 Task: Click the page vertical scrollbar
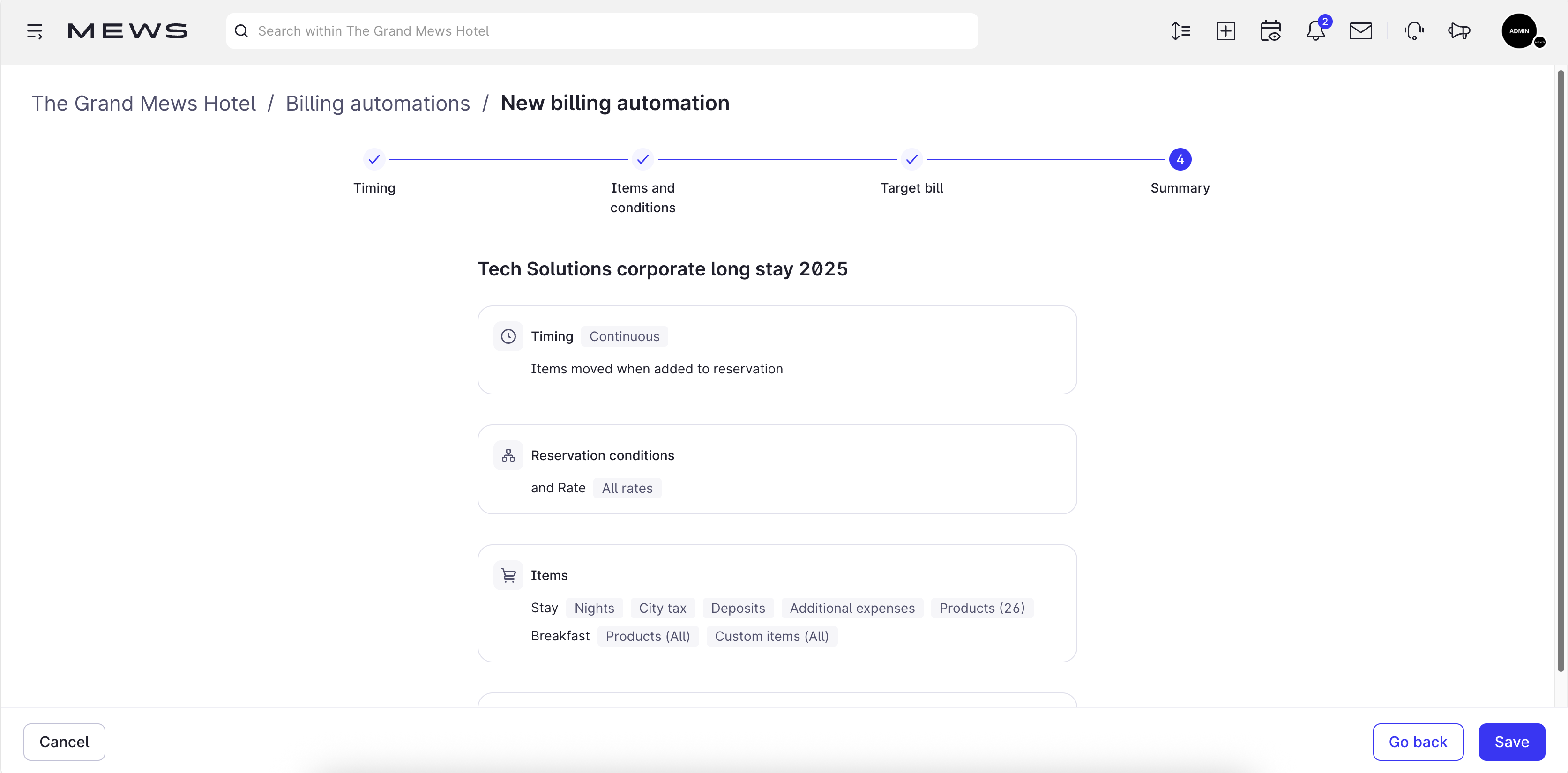pos(1561,372)
